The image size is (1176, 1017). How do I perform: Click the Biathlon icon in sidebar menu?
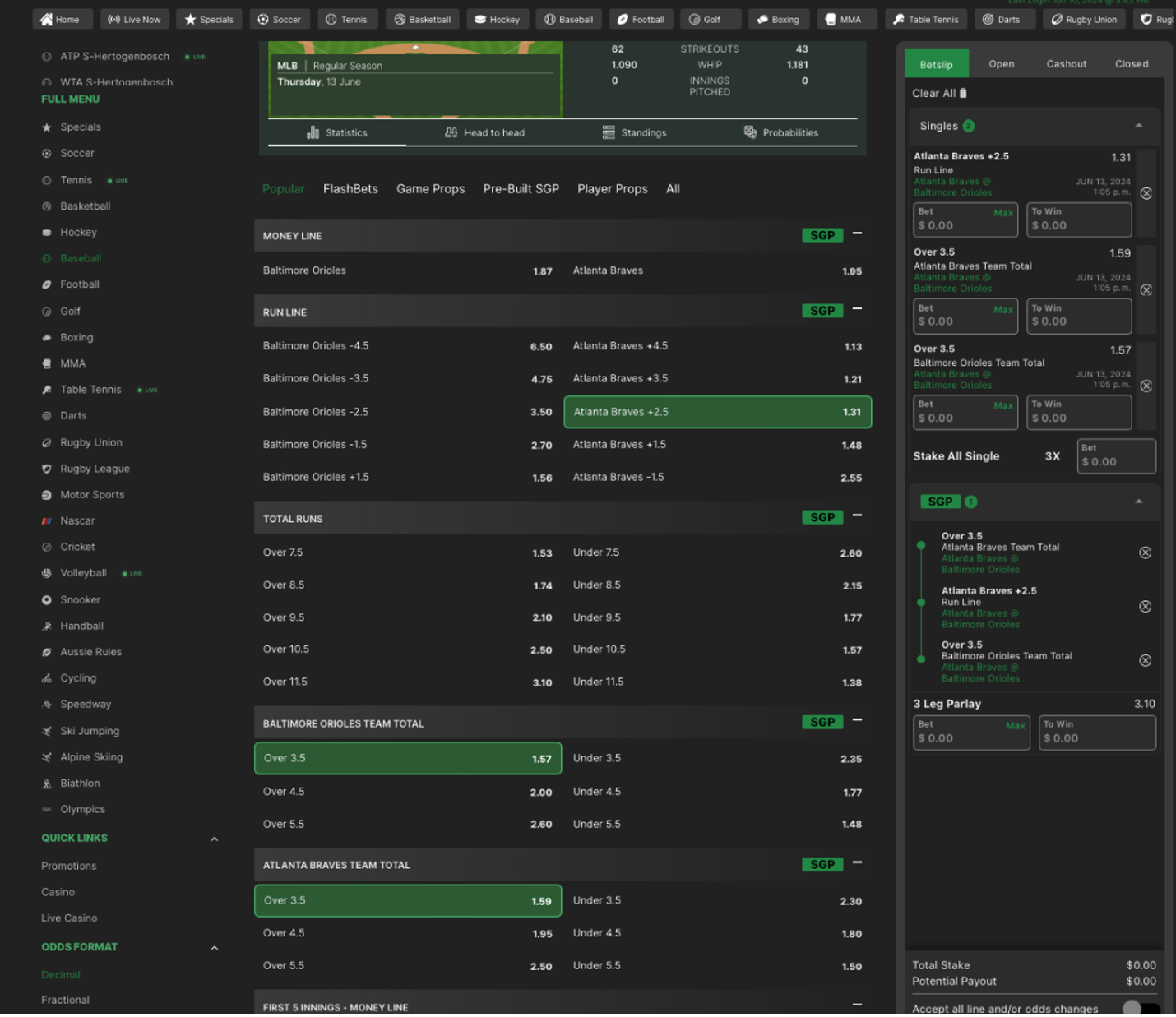coord(47,784)
